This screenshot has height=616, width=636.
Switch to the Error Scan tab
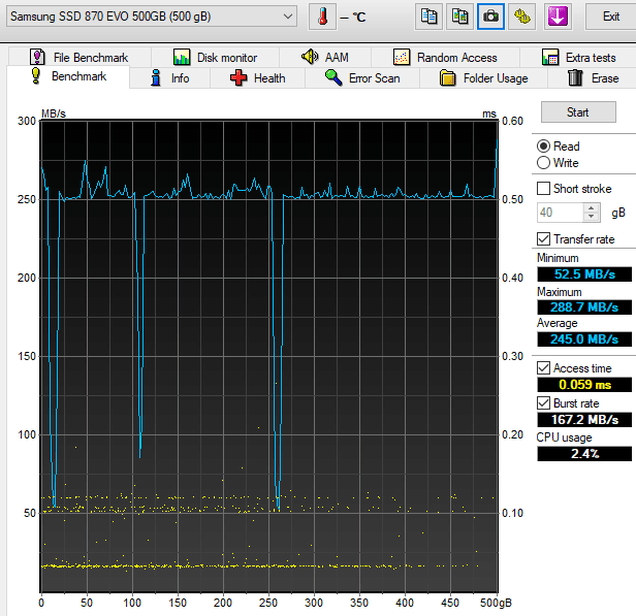tap(362, 78)
